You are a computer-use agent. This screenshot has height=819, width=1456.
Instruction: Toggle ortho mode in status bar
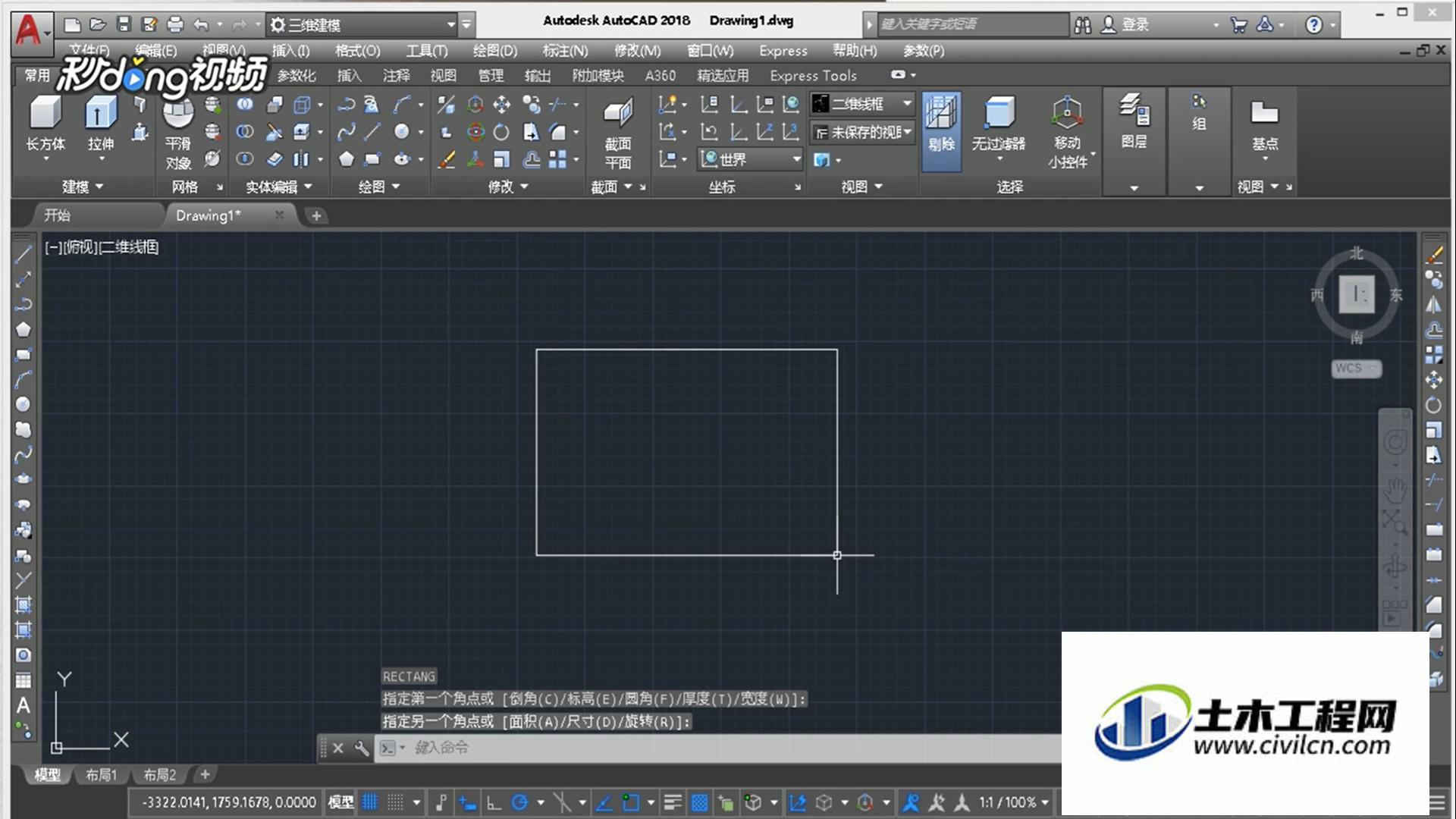point(494,802)
